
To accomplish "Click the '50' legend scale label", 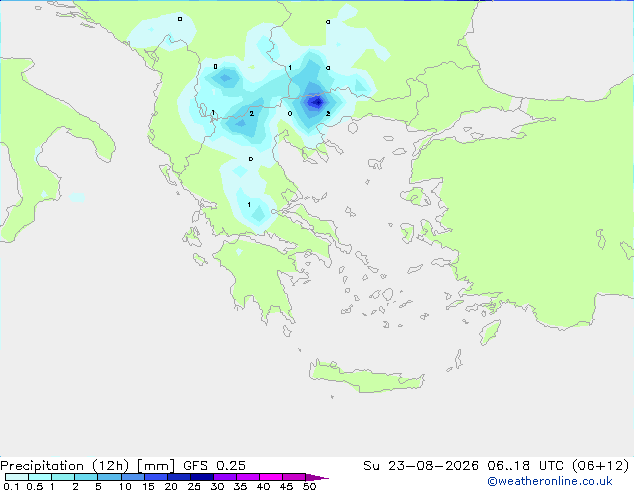I will (x=309, y=486).
